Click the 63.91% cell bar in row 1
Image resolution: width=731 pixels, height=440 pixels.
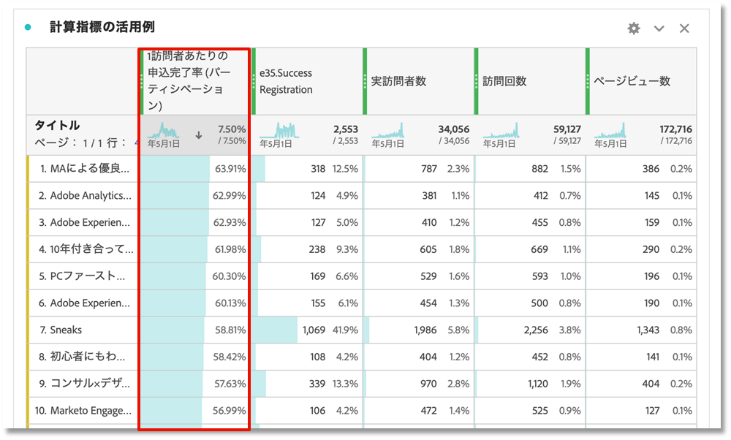(194, 169)
